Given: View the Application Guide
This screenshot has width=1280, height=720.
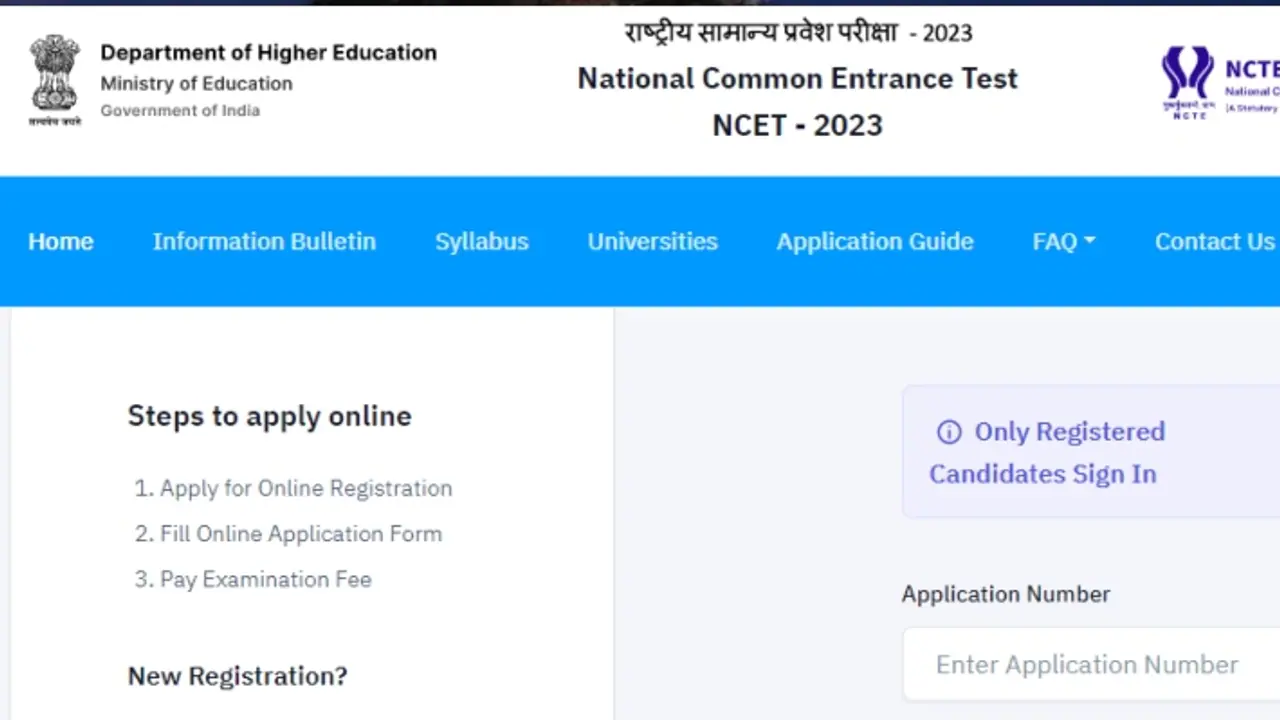Looking at the screenshot, I should [875, 241].
